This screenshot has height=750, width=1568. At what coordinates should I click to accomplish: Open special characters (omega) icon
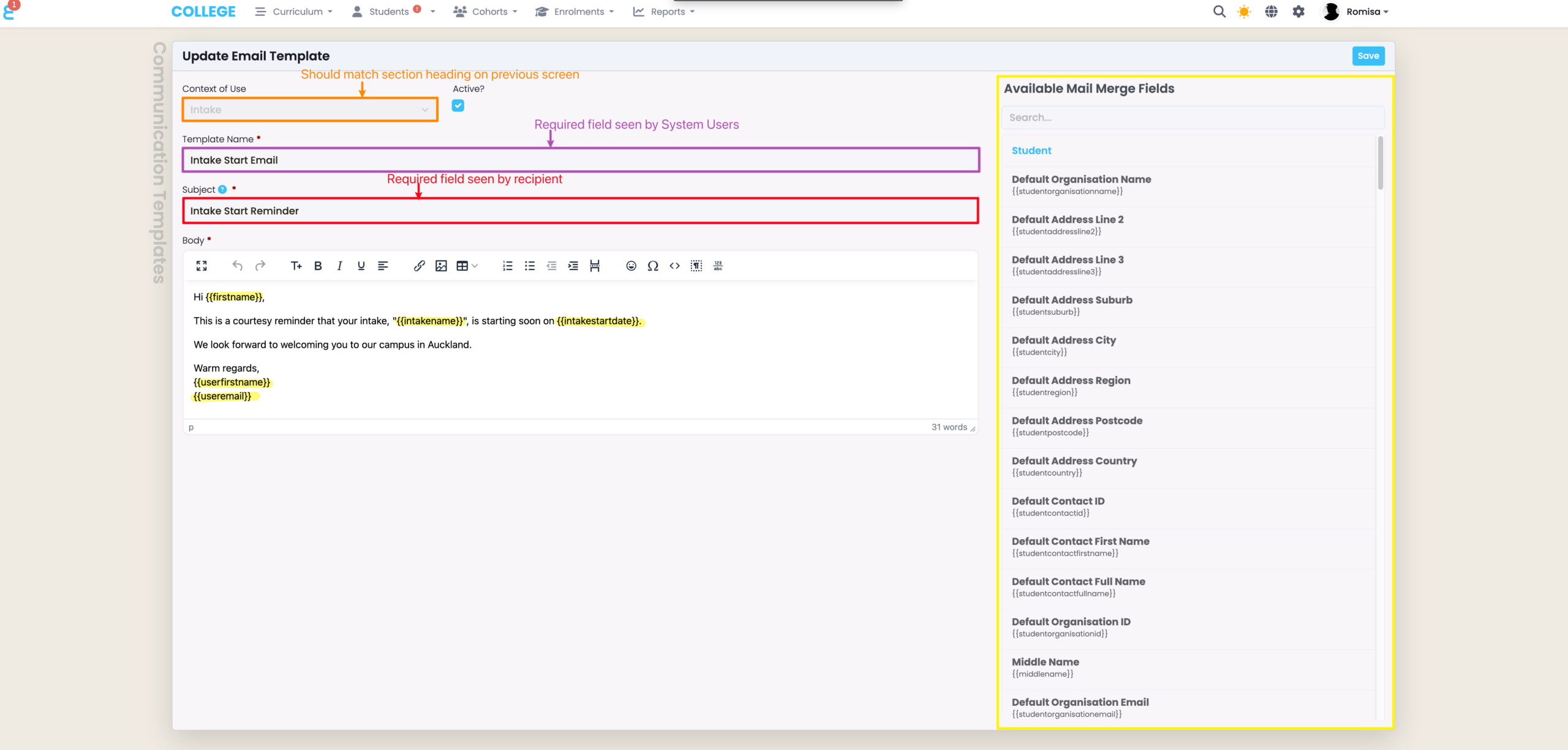click(653, 266)
